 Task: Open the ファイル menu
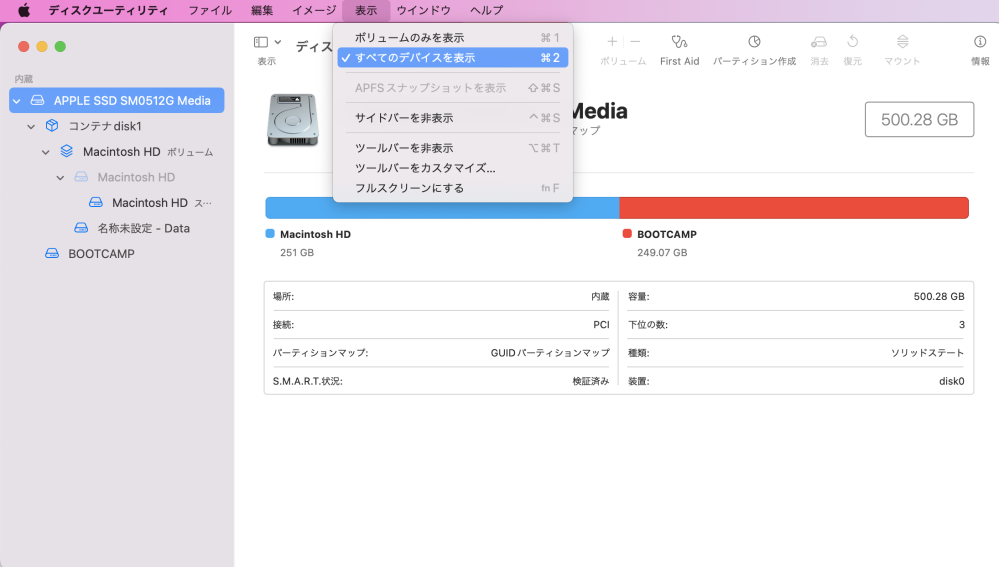coord(210,10)
